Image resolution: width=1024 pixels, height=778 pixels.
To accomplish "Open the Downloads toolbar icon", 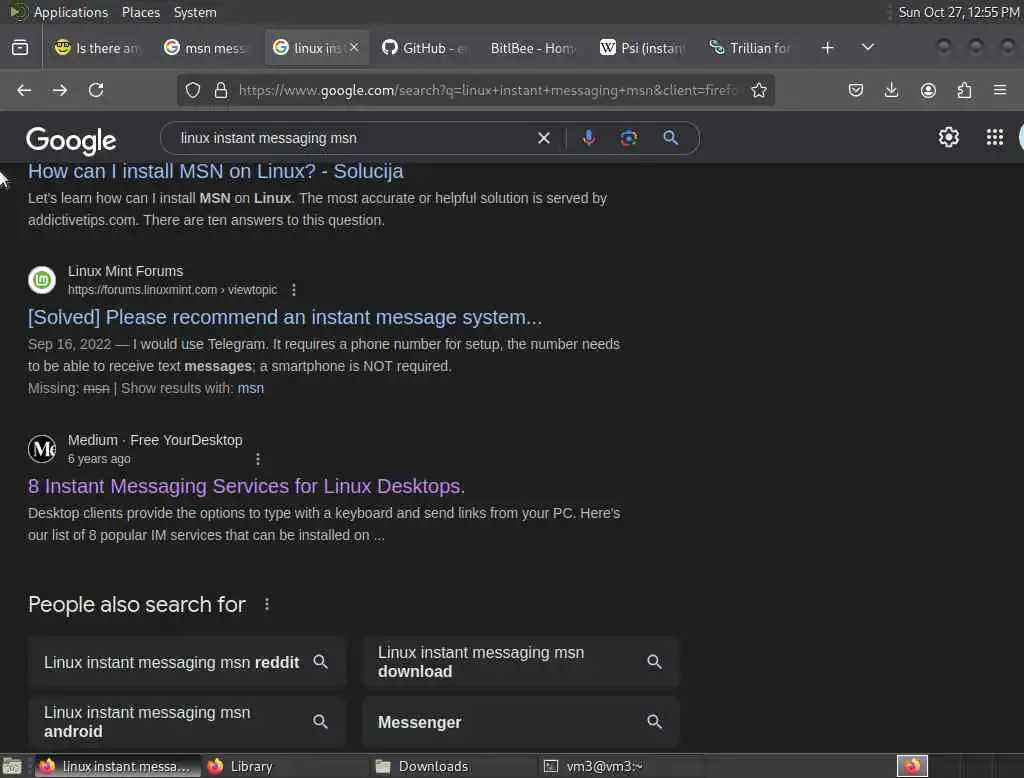I will click(891, 90).
